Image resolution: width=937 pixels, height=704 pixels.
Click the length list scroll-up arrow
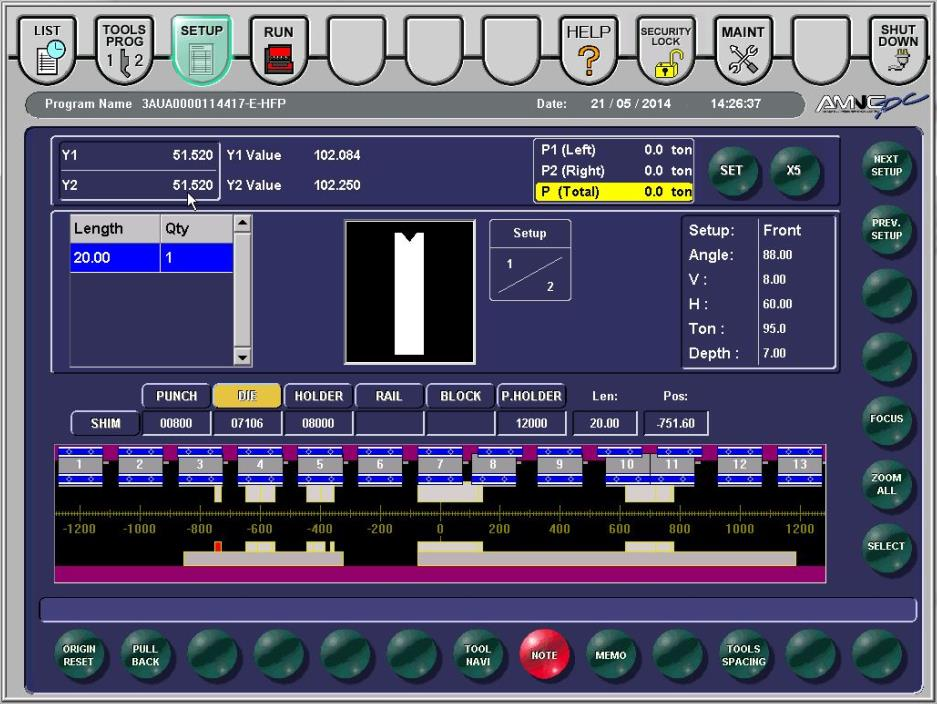[242, 224]
